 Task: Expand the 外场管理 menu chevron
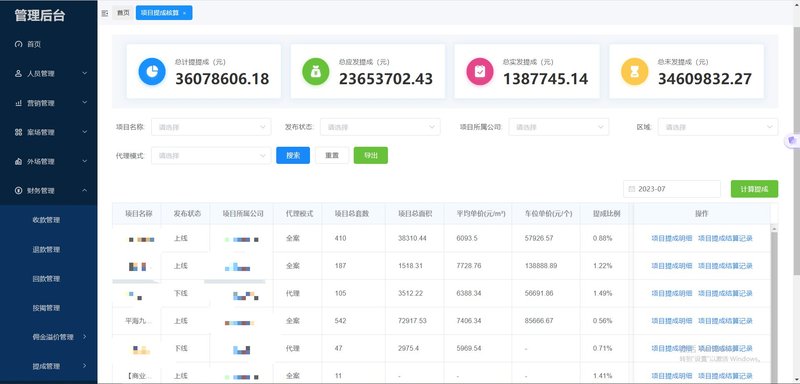(85, 162)
